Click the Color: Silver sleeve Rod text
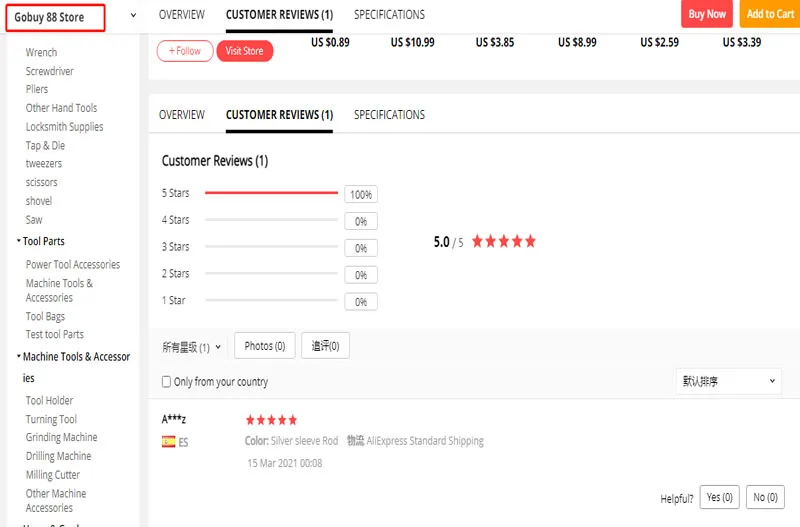Viewport: 800px width, 527px height. click(x=291, y=441)
